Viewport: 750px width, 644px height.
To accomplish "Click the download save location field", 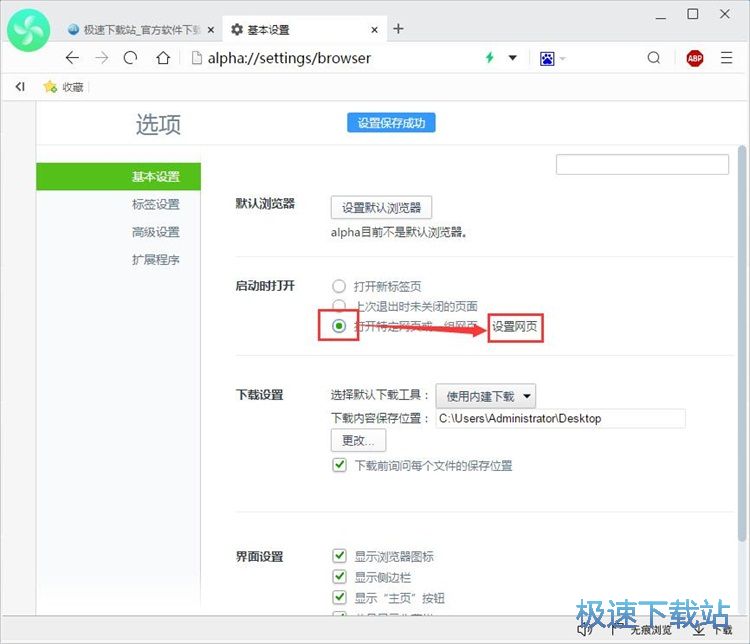I will point(560,418).
